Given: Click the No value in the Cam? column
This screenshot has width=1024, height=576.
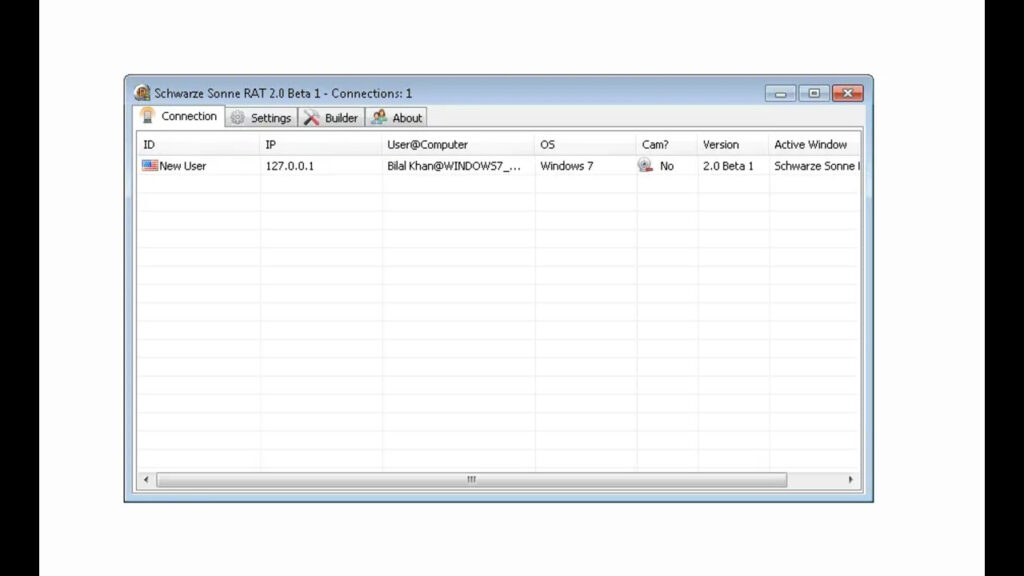Looking at the screenshot, I should click(x=666, y=166).
